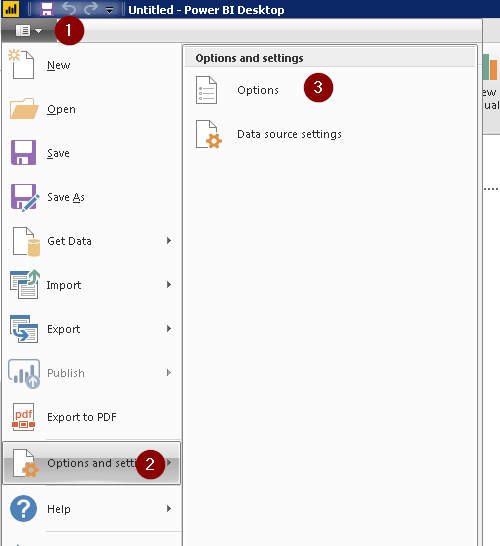Viewport: 500px width, 546px height.
Task: Select Save in the File menu
Action: (58, 153)
